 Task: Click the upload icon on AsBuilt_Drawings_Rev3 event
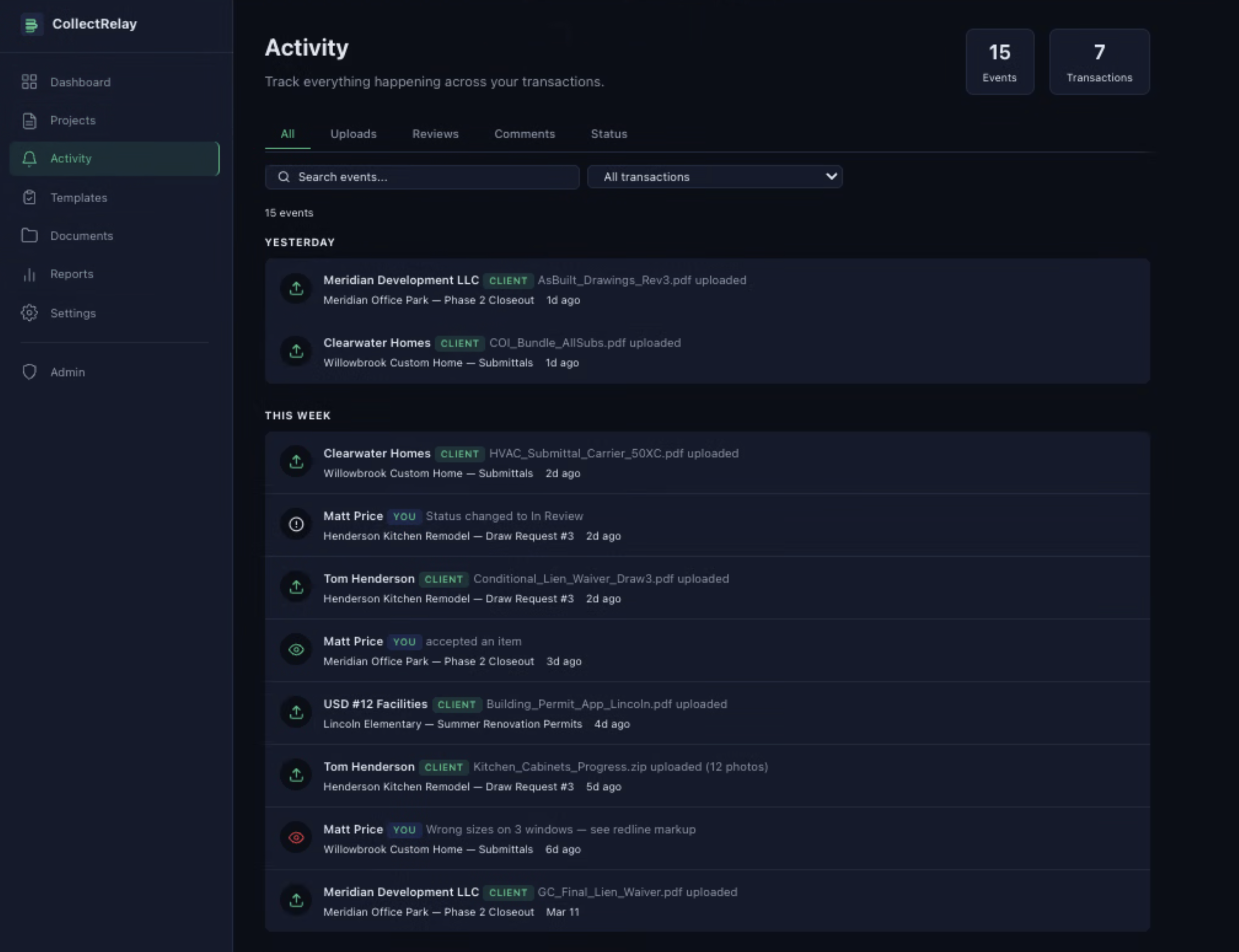coord(296,288)
